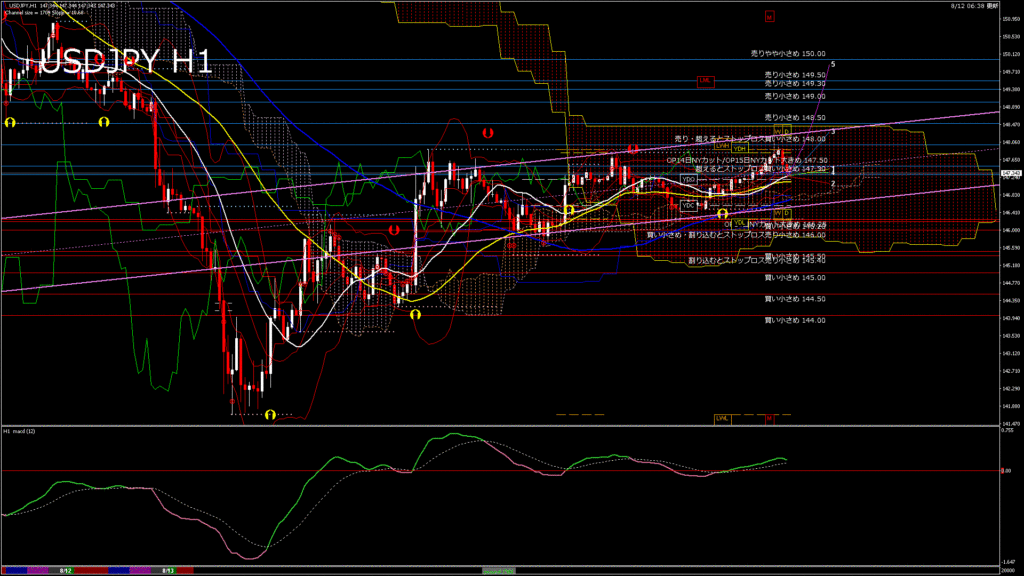Click the 8/12 date marker on time axis

pyautogui.click(x=65, y=570)
